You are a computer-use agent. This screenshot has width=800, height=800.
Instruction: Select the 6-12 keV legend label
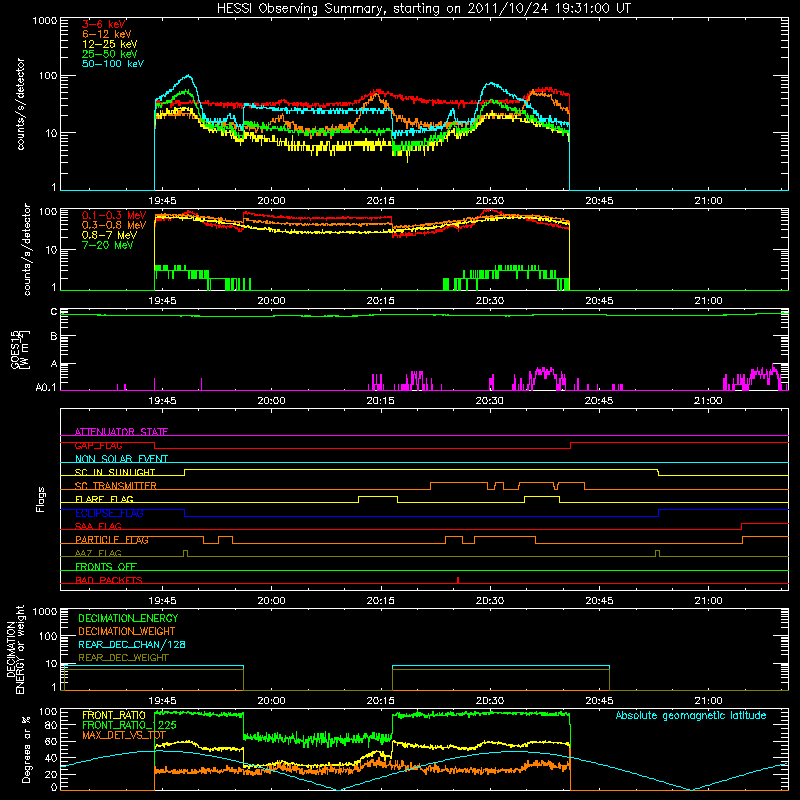coord(107,34)
